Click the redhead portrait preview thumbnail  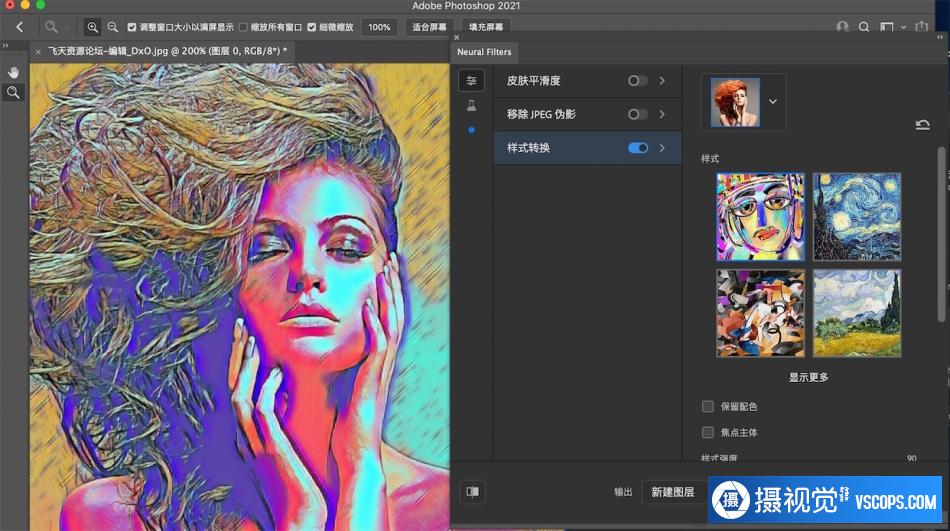tap(735, 102)
